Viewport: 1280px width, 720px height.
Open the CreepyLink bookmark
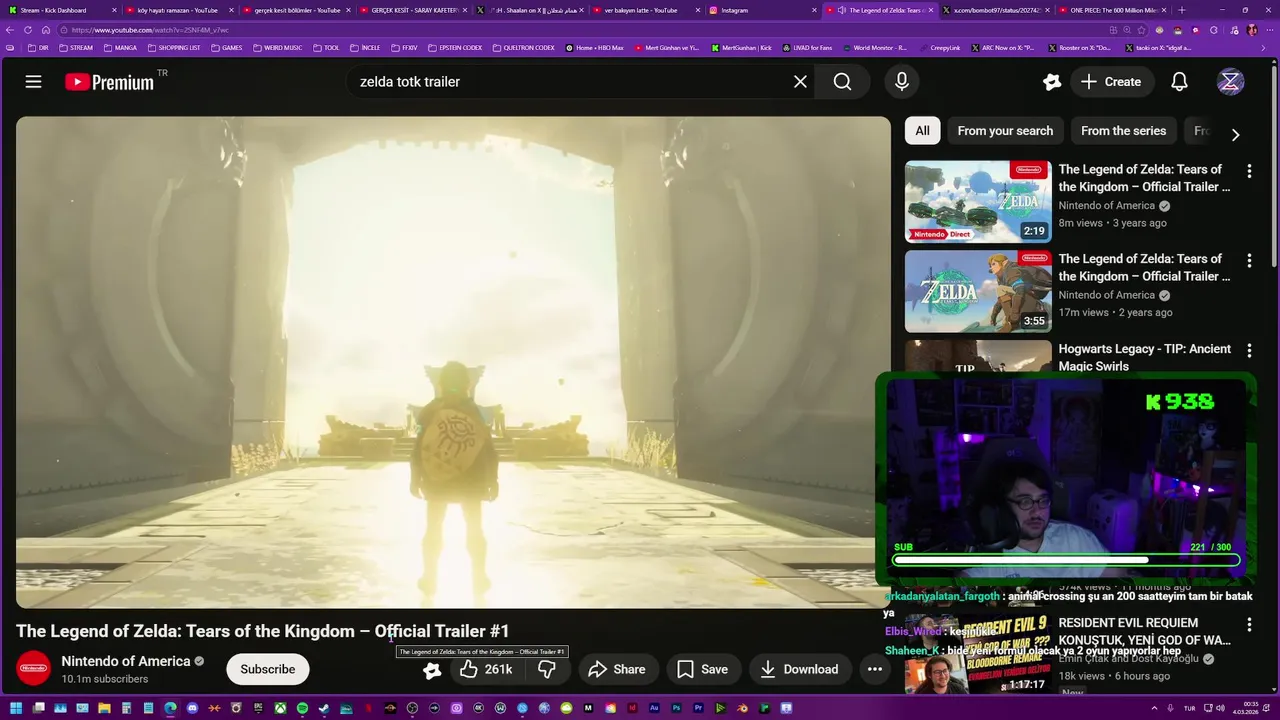939,47
